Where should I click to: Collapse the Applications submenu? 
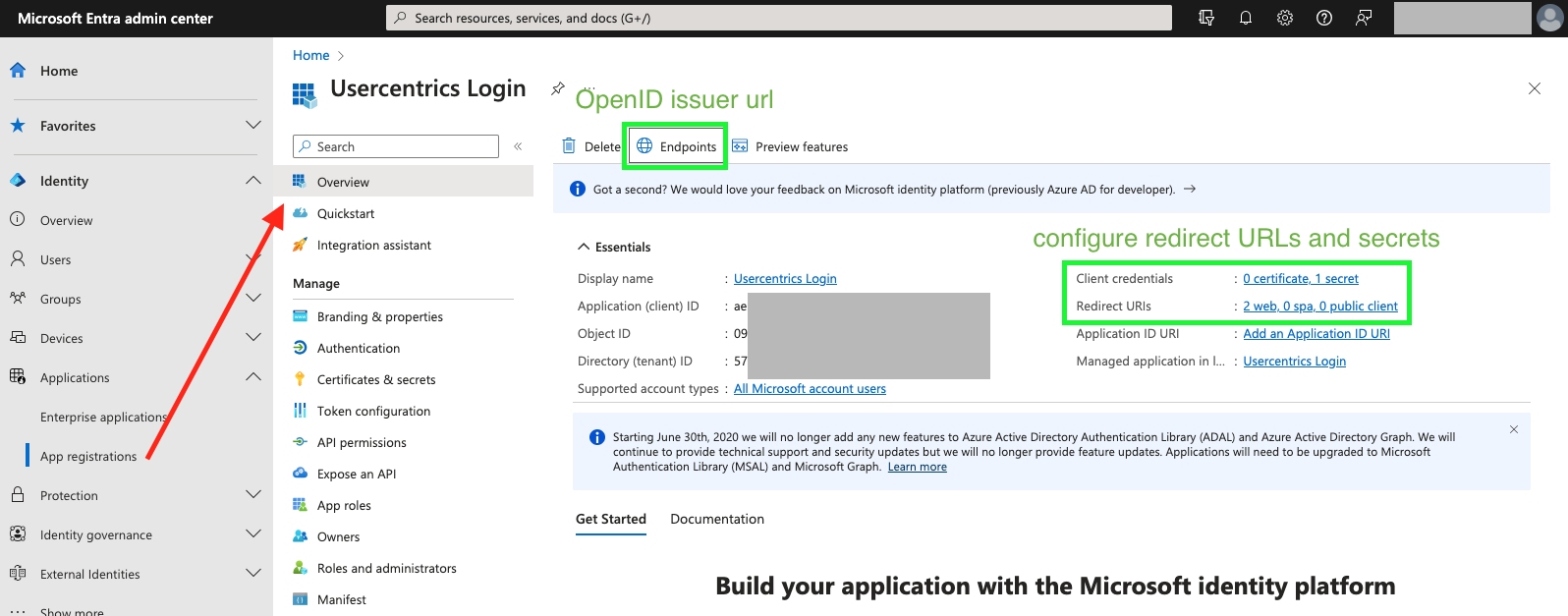click(253, 377)
